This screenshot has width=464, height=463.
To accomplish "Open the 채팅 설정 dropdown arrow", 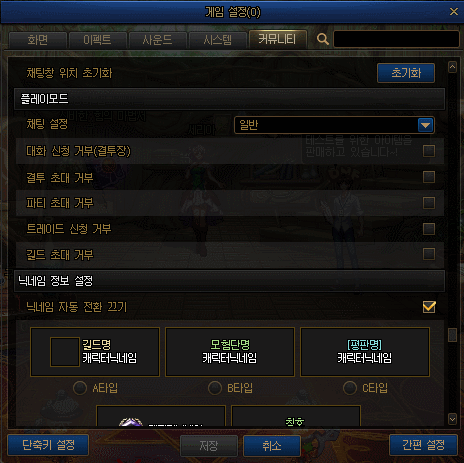I will [x=425, y=125].
